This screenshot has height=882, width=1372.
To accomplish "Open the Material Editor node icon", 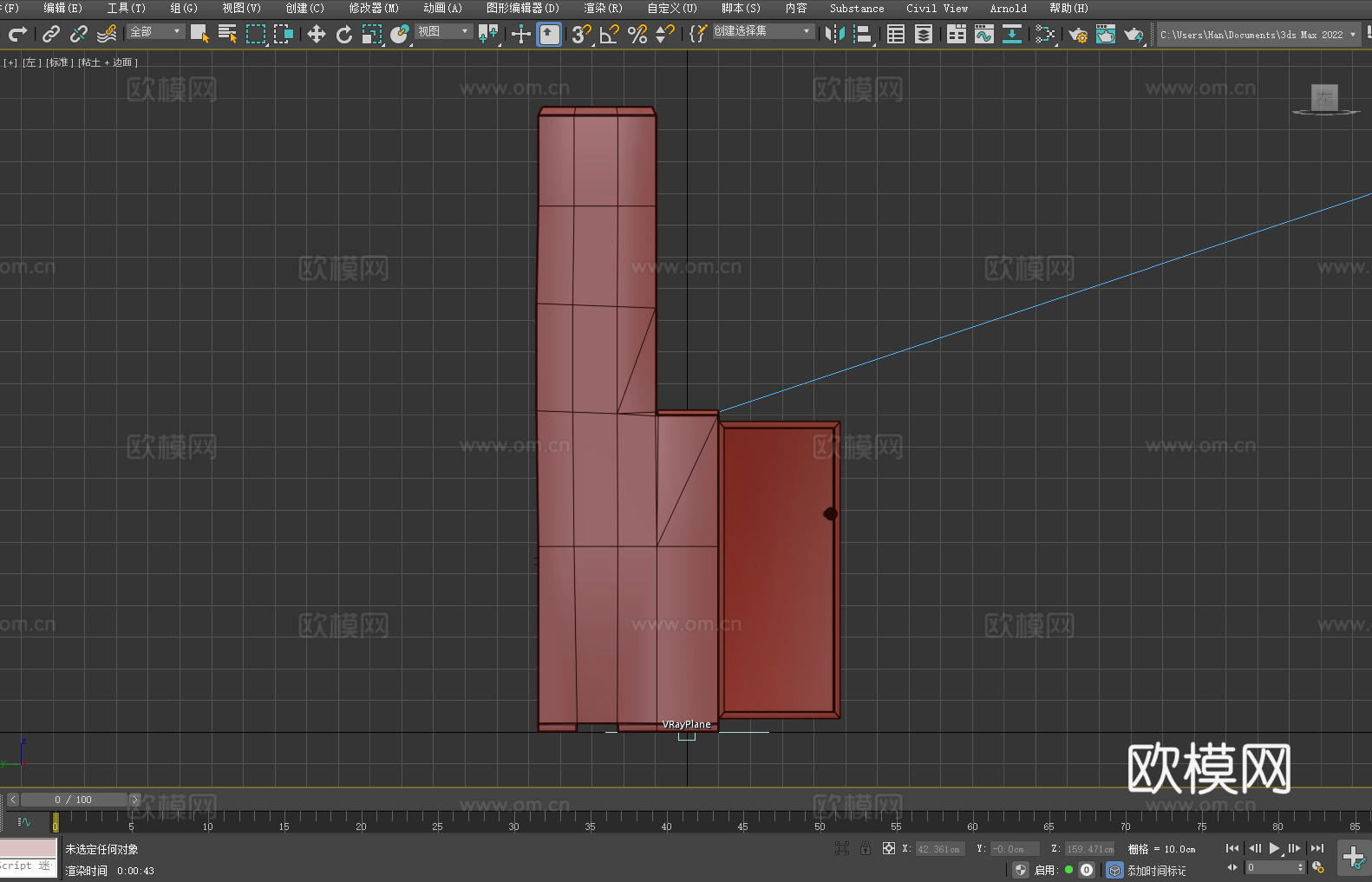I will [x=1045, y=34].
